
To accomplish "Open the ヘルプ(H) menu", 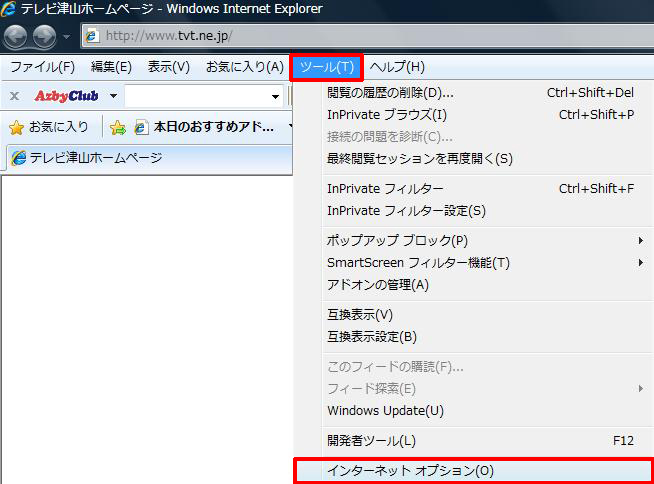I will [397, 67].
